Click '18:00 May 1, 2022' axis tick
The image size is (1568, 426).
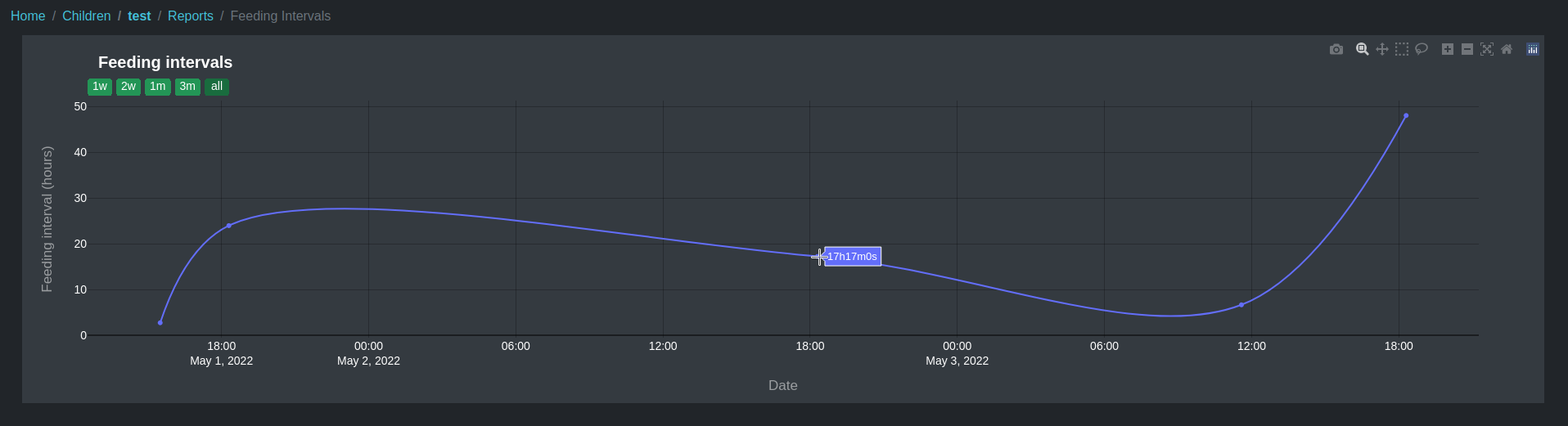click(222, 353)
